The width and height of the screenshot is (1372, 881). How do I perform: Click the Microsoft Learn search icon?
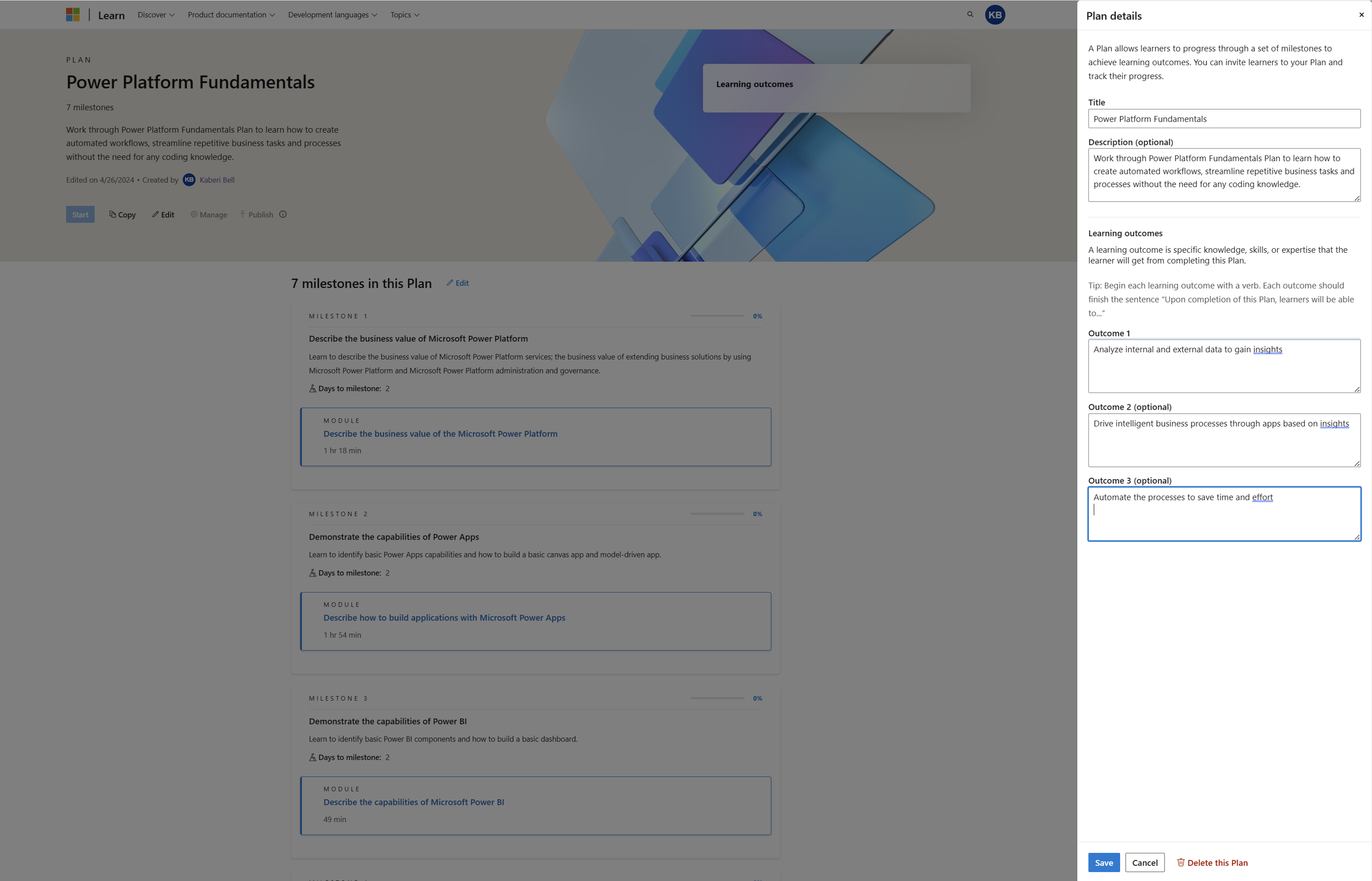[969, 14]
